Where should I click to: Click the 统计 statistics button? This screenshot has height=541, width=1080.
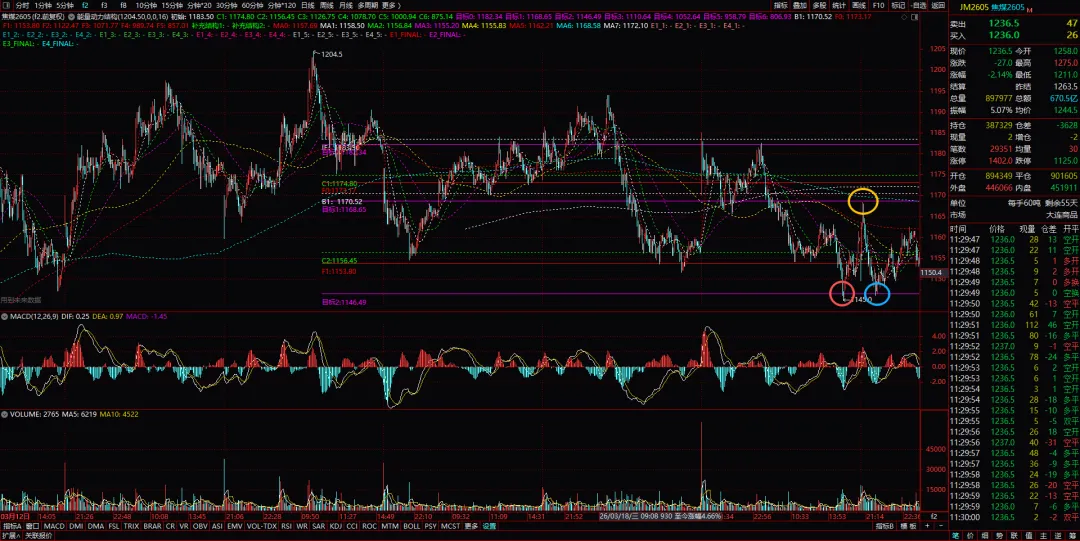[839, 5]
